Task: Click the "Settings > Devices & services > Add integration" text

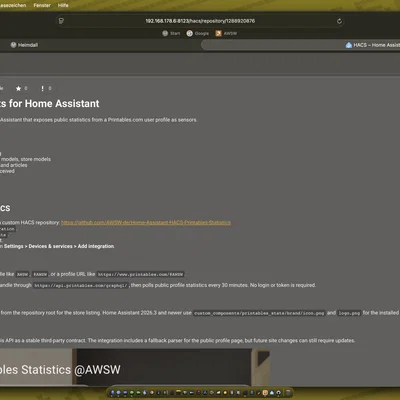Action: point(59,246)
